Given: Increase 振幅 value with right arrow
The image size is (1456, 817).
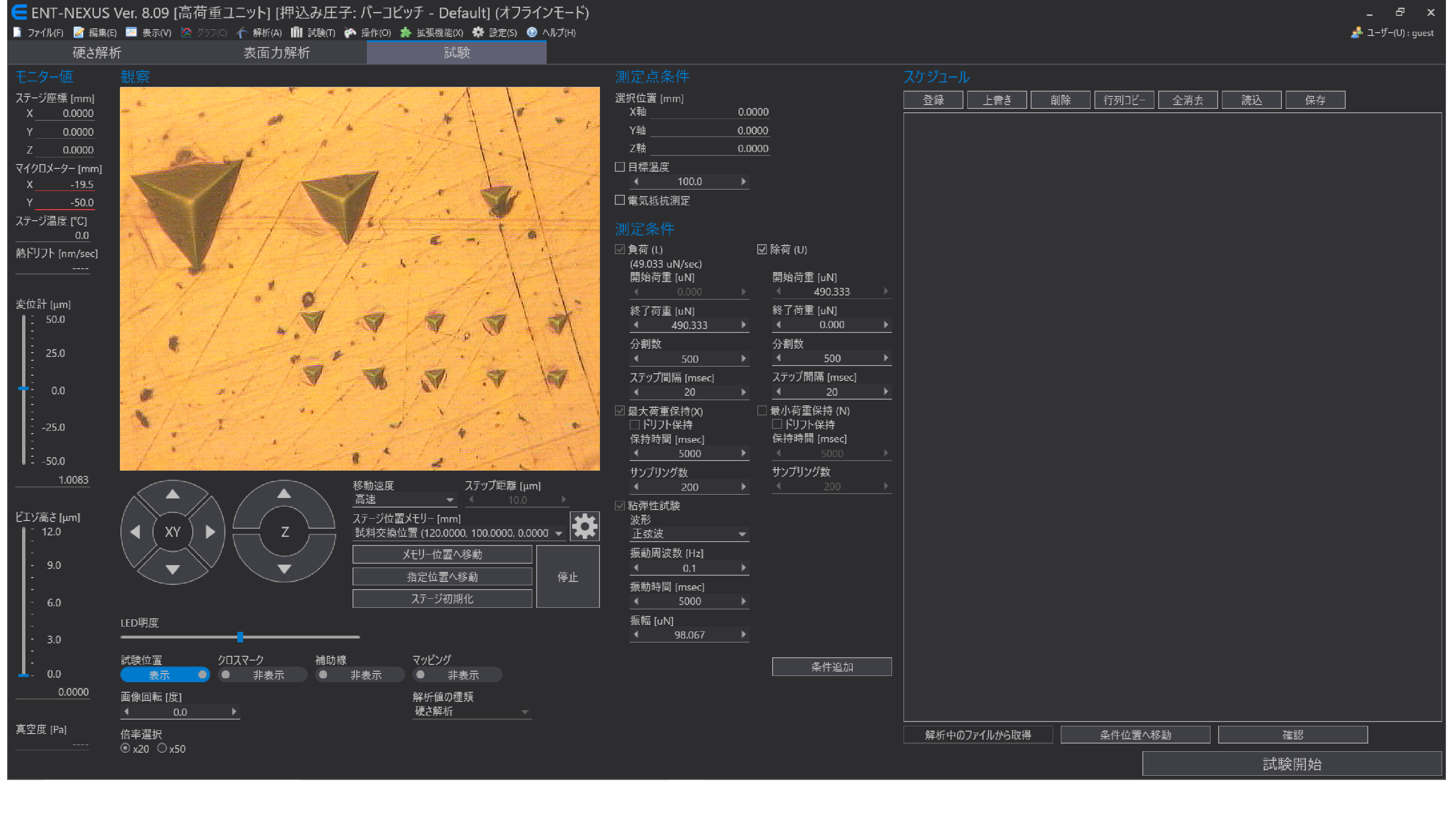Looking at the screenshot, I should tap(743, 635).
